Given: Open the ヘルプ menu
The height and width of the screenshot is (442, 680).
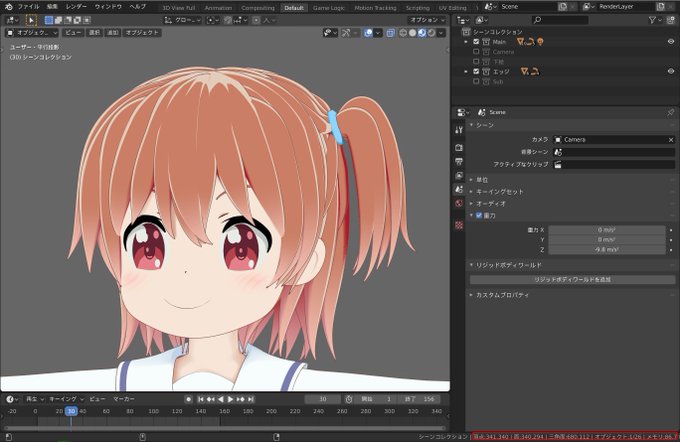Looking at the screenshot, I should click(x=138, y=7).
